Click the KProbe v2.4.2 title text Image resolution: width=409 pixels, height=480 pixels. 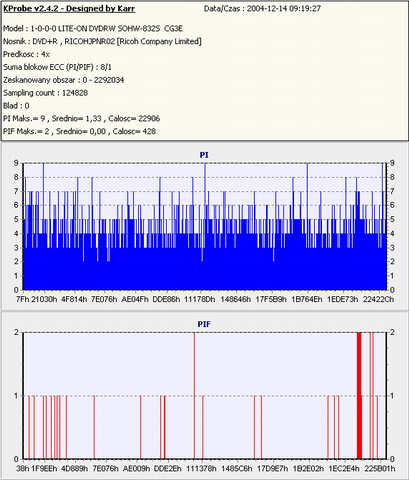tap(69, 9)
